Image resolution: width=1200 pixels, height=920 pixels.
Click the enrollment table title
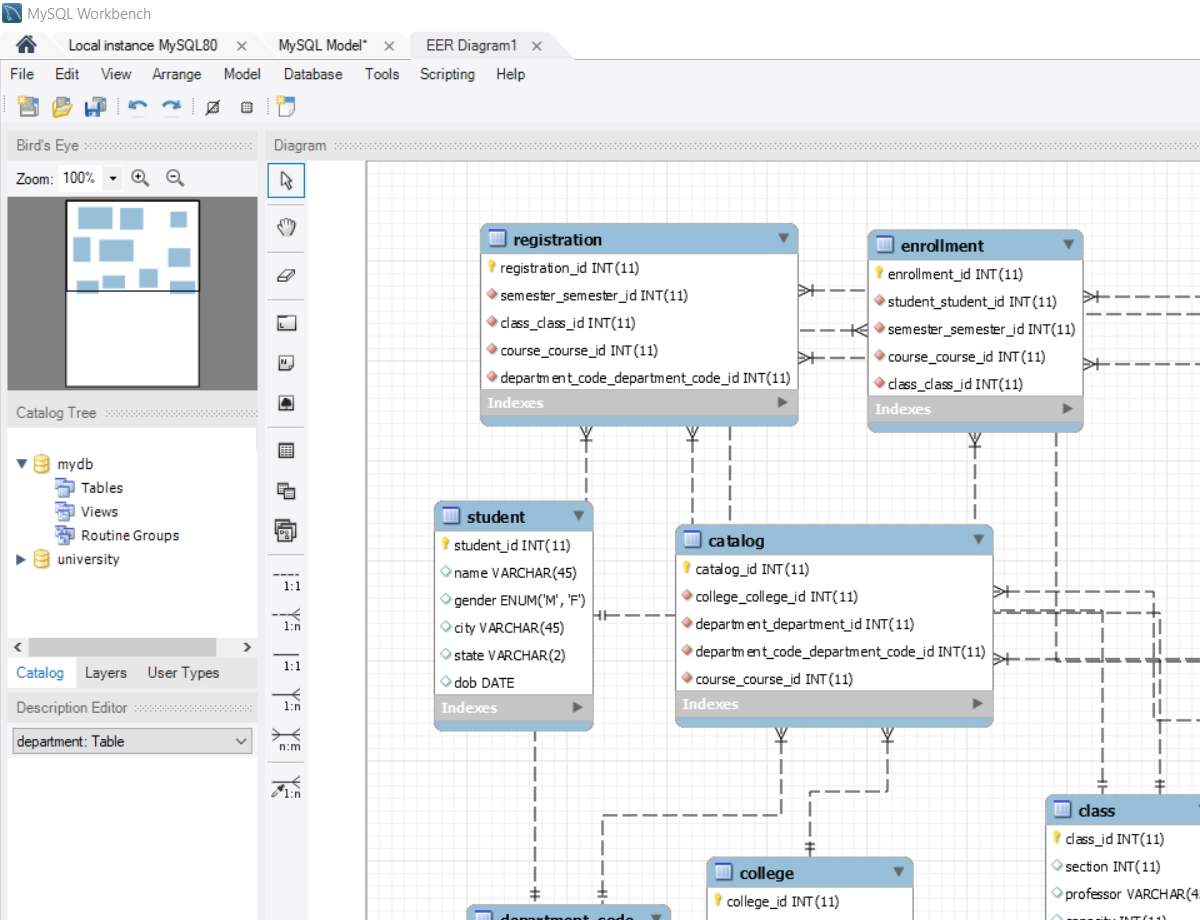[942, 245]
